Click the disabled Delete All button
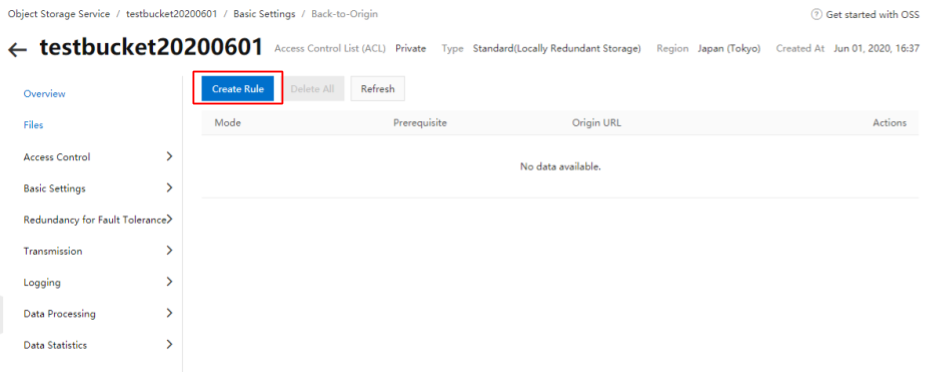This screenshot has height=381, width=935. pyautogui.click(x=312, y=89)
